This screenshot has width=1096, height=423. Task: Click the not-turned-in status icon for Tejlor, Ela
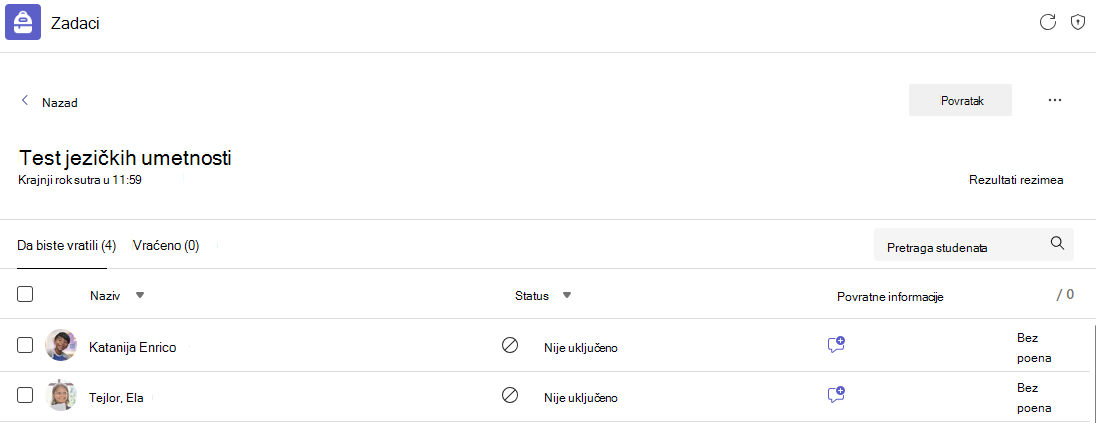point(510,395)
